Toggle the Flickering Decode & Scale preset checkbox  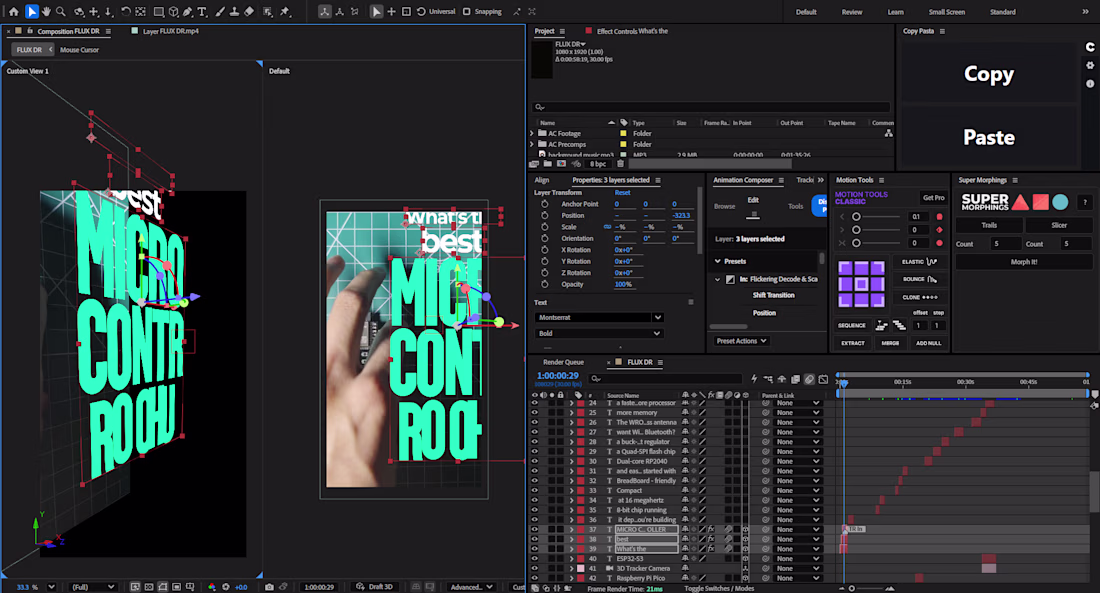pos(730,279)
